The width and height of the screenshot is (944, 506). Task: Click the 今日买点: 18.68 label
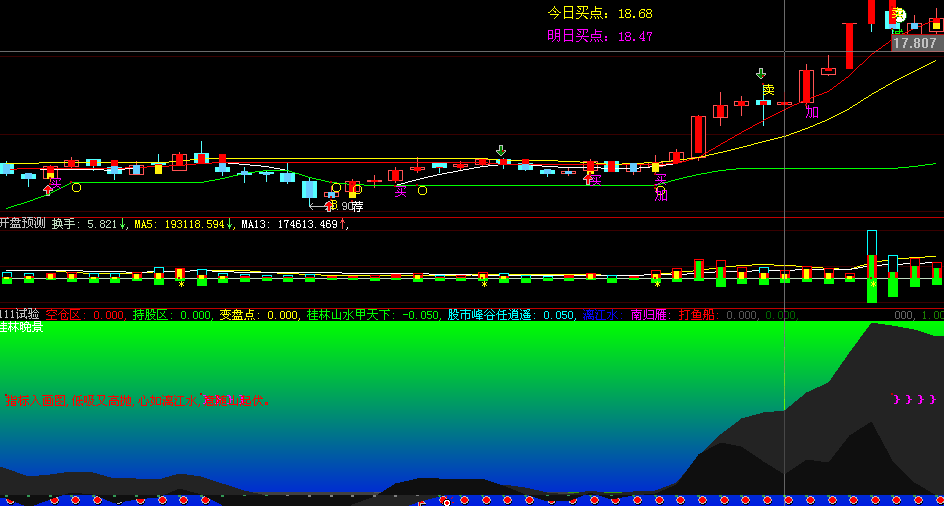pos(600,13)
